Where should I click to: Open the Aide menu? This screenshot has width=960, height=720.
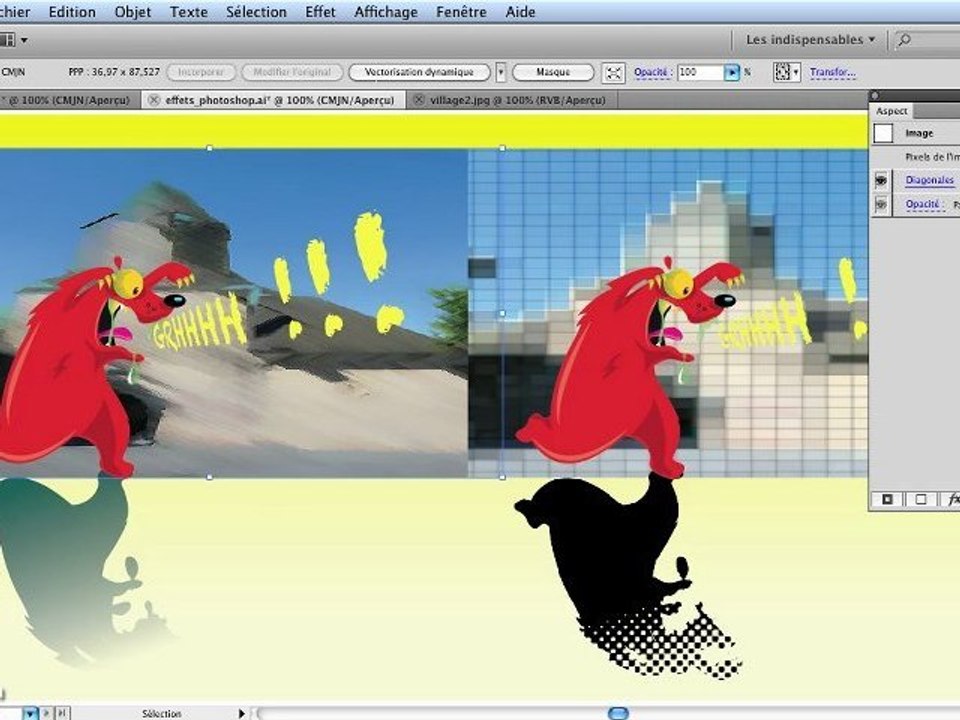tap(520, 12)
